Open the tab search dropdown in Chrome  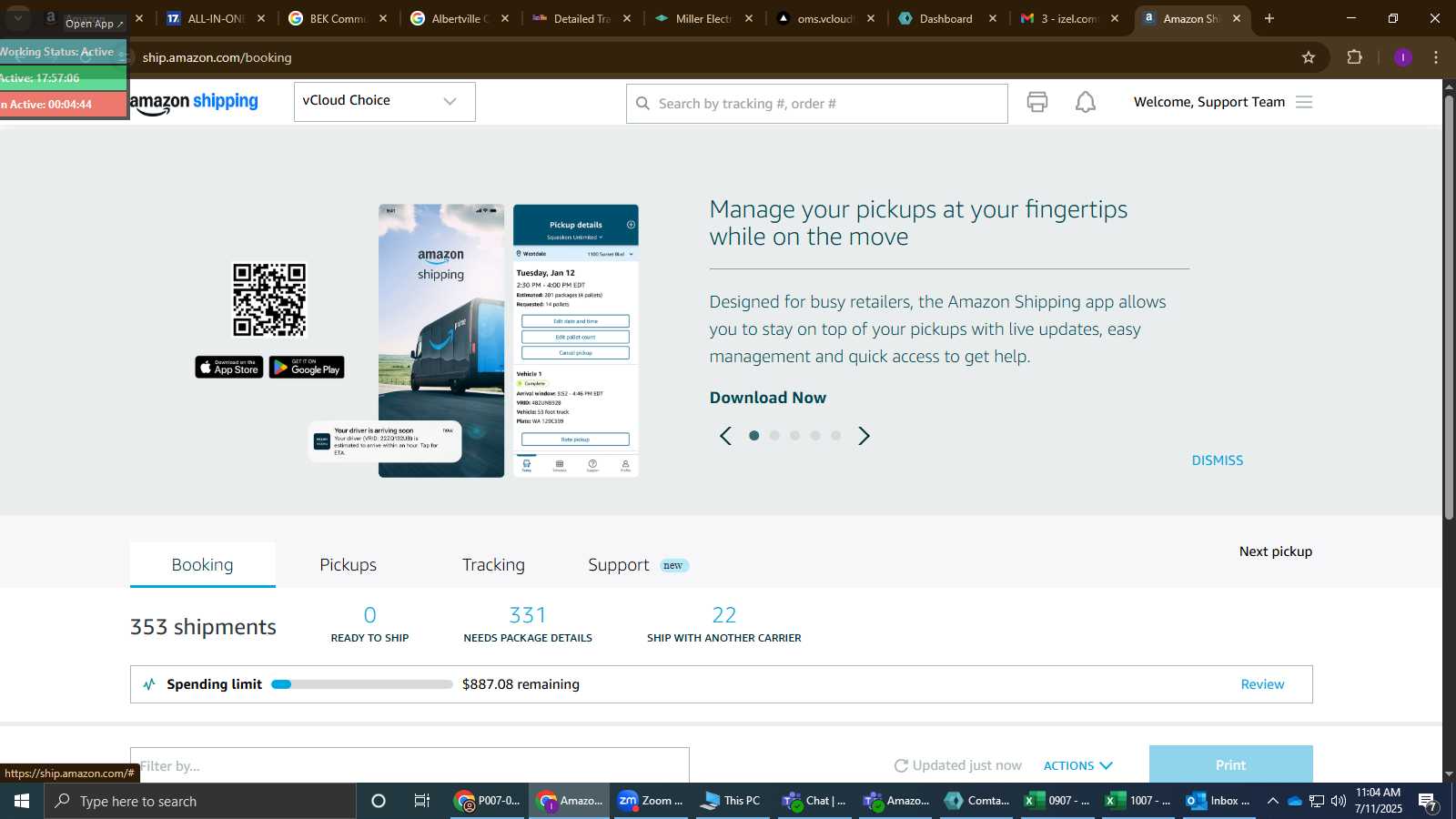tap(18, 18)
